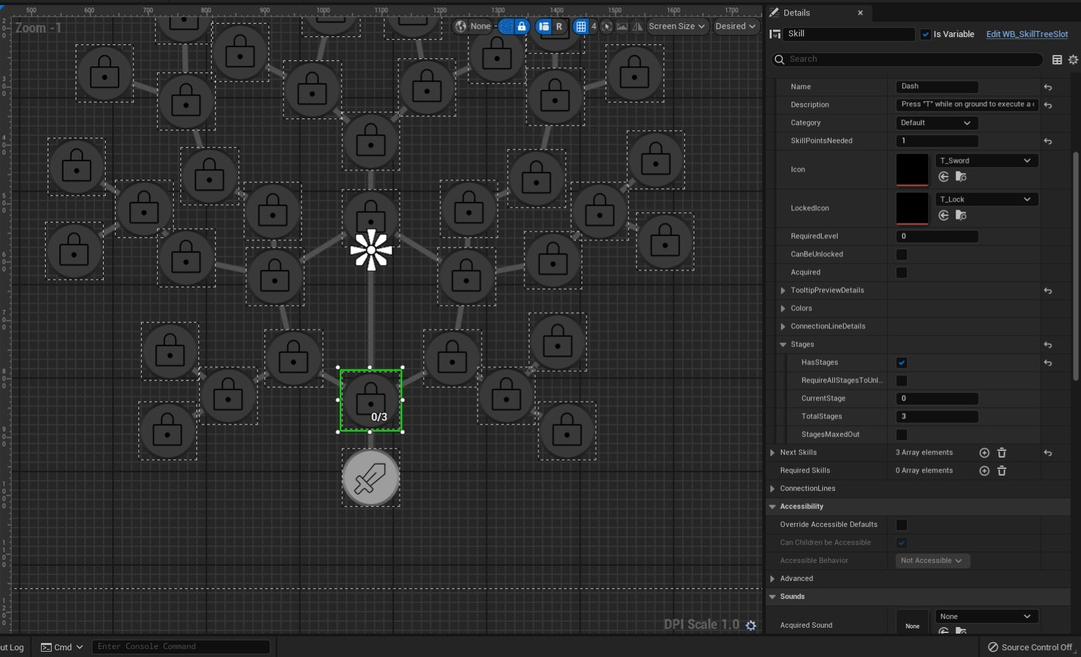
Task: Open Edit WB_SkillTreeSlot link
Action: [x=1027, y=34]
